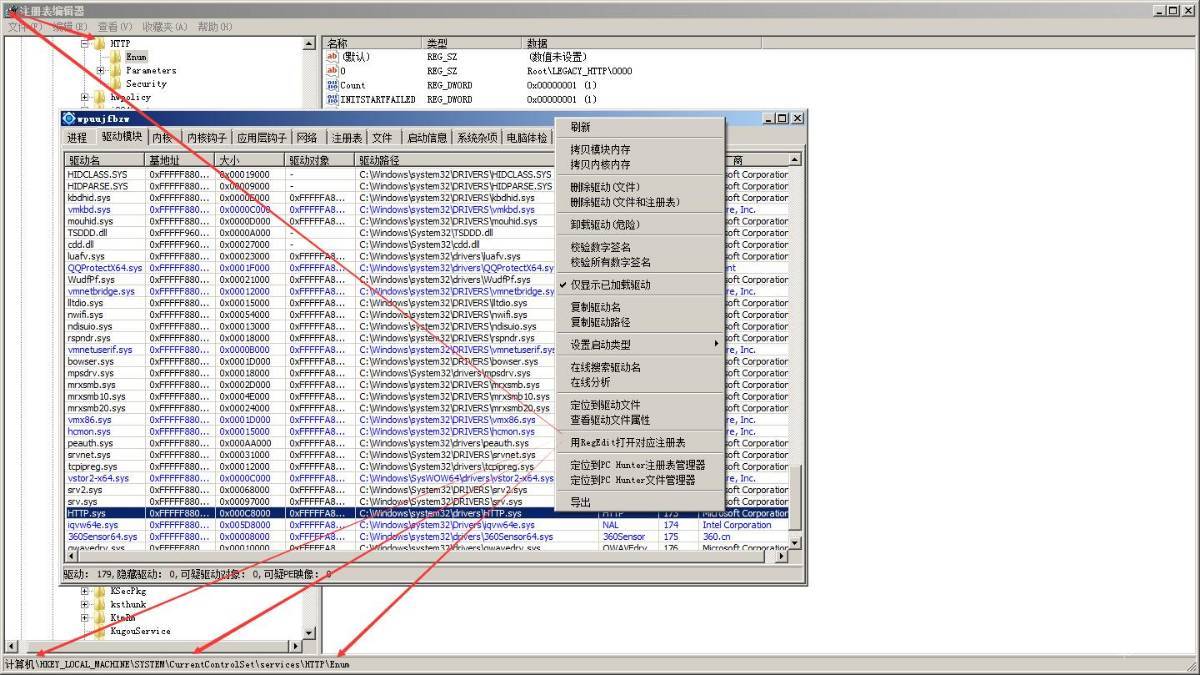
Task: Select the vmnetbridge.sys driver row
Action: [x=426, y=291]
